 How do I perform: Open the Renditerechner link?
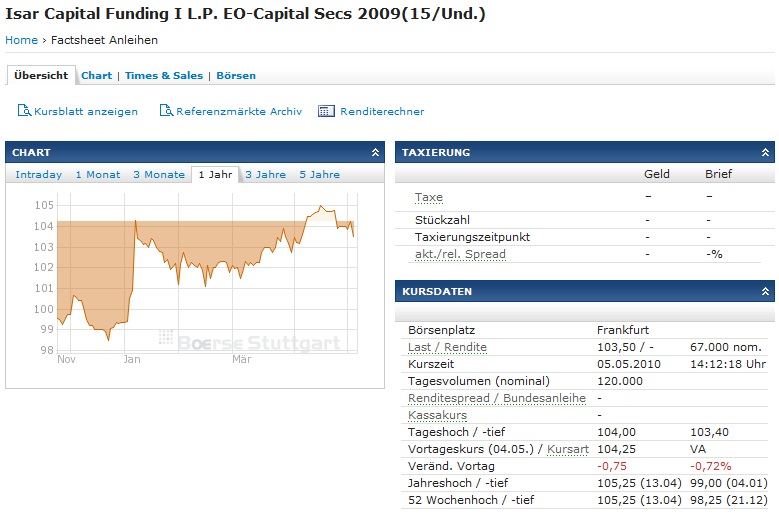tap(382, 111)
